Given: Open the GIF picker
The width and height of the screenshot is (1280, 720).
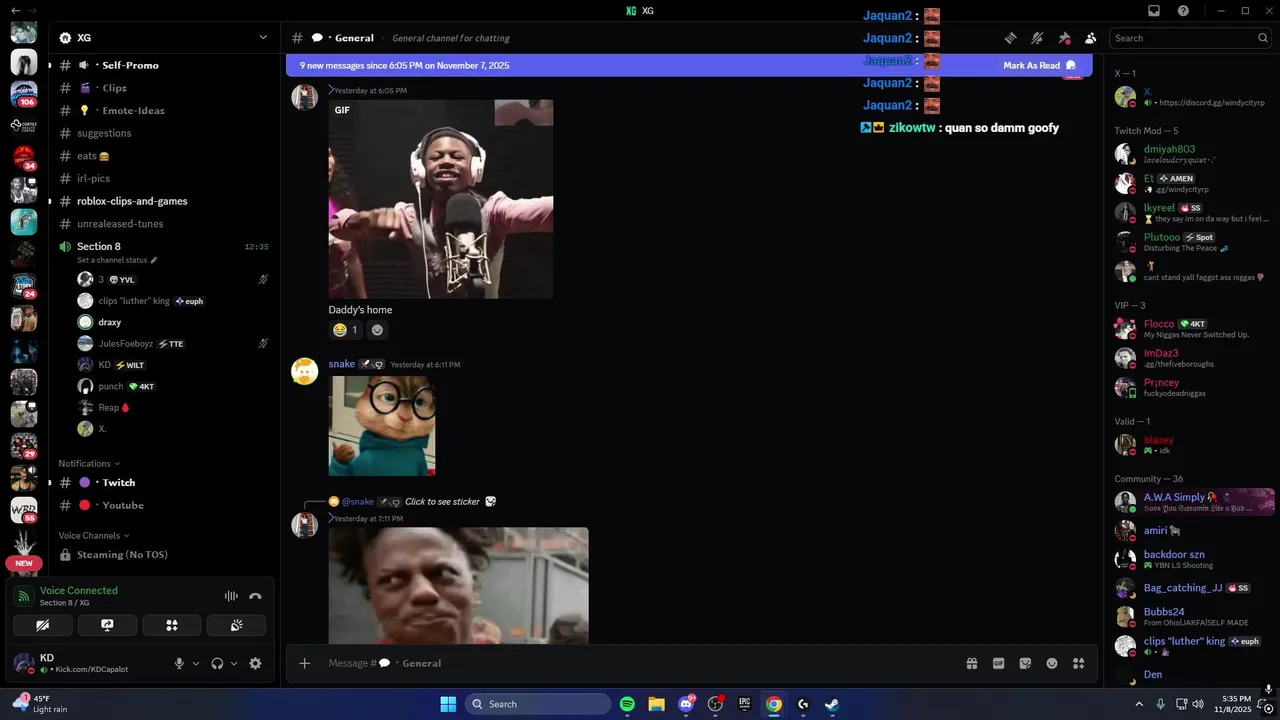Looking at the screenshot, I should (x=998, y=663).
